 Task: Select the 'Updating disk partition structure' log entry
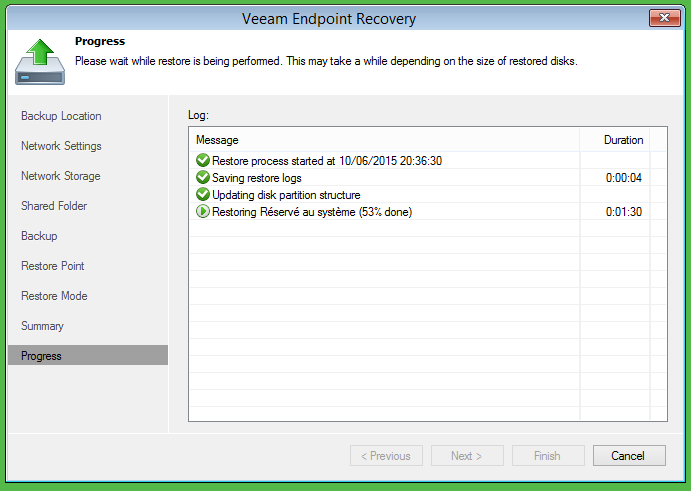[x=427, y=194]
